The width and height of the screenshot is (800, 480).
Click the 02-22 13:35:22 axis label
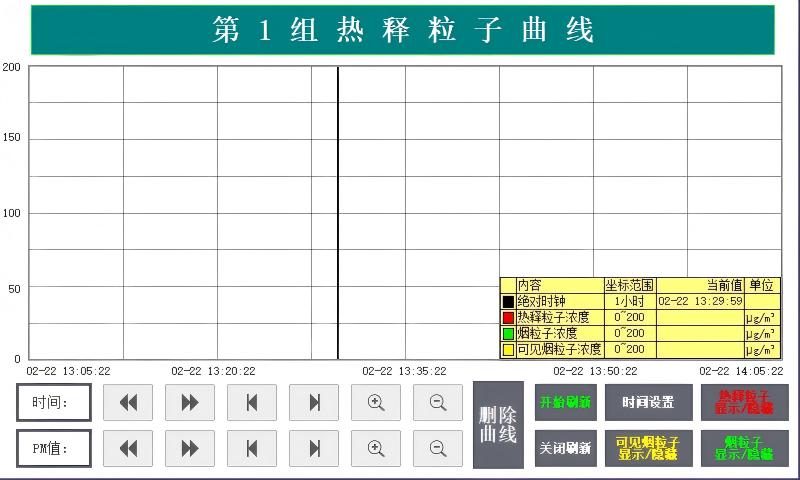click(x=404, y=371)
